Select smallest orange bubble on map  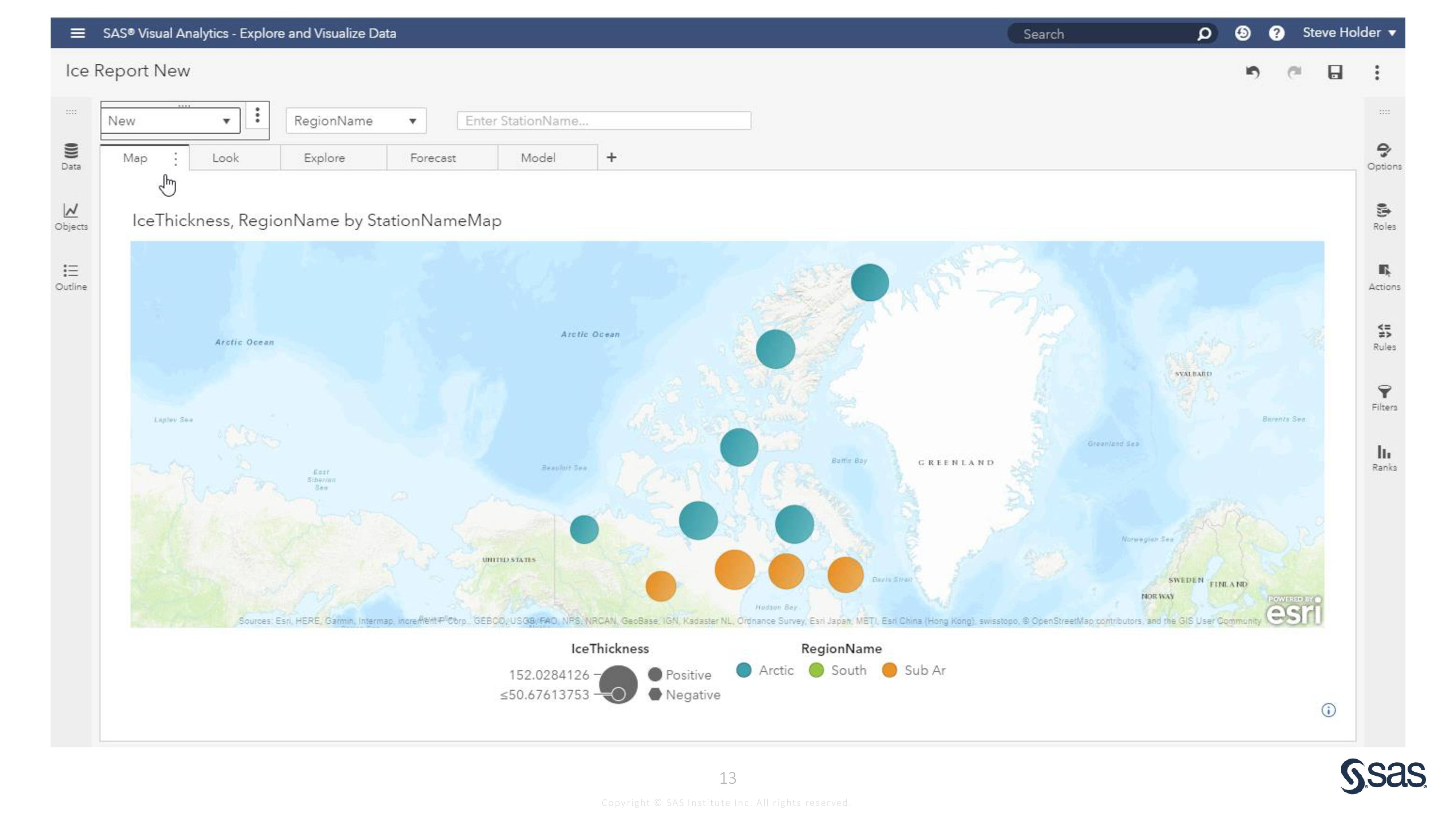(660, 586)
